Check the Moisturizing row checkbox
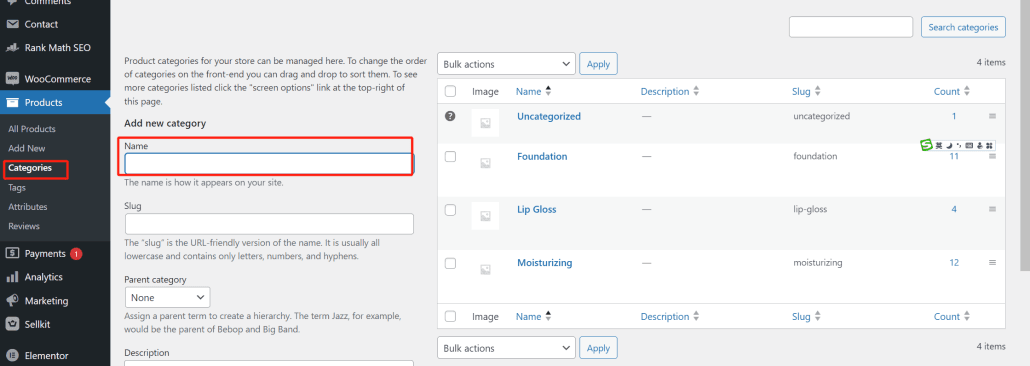 [x=450, y=263]
